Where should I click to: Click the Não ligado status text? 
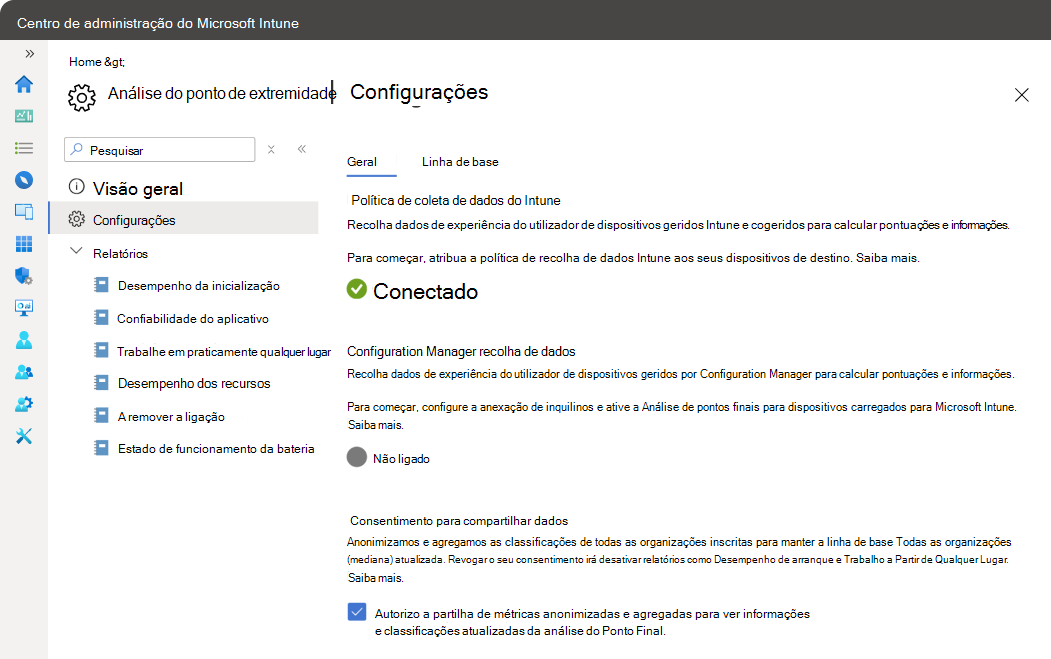[401, 459]
